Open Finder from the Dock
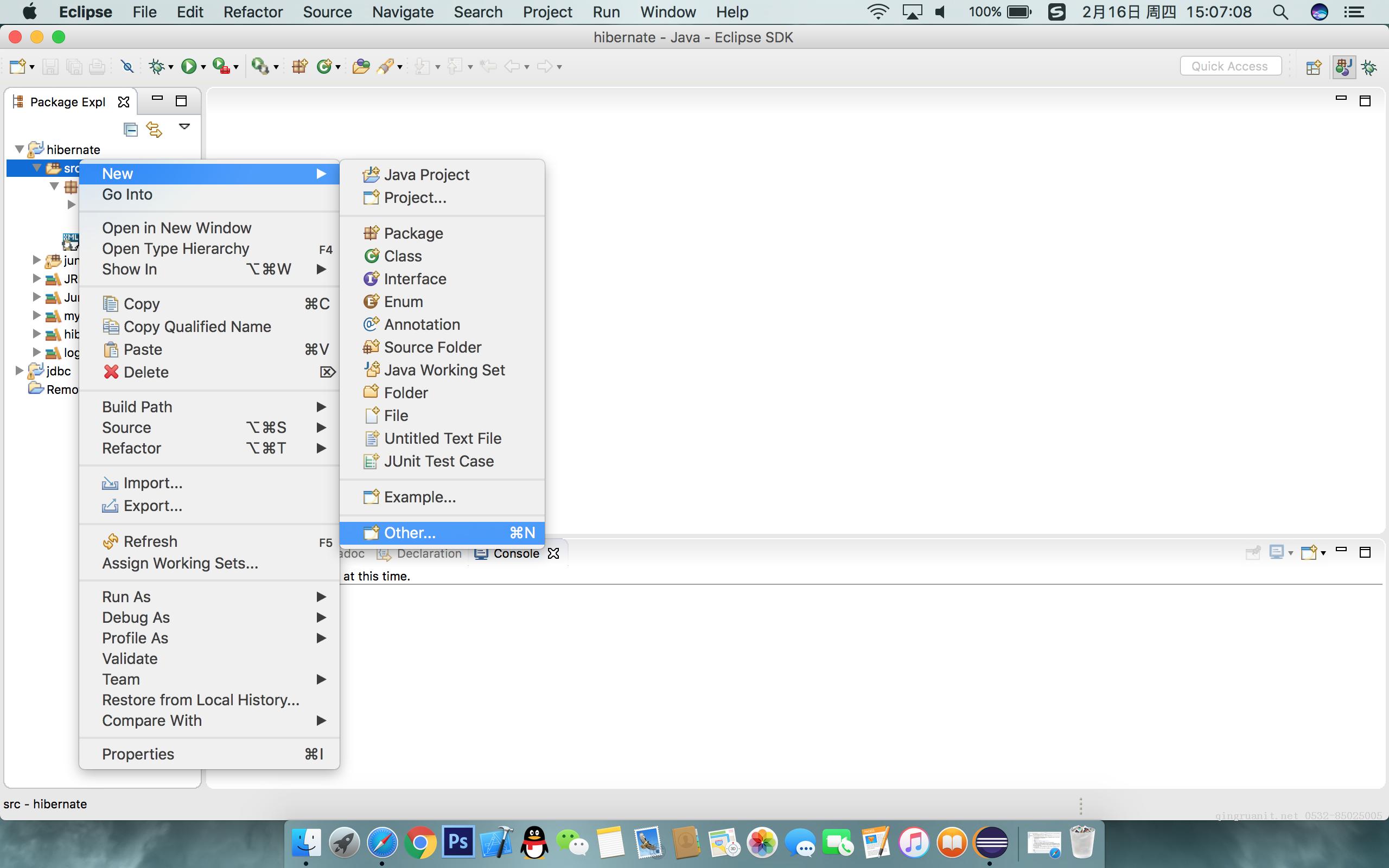 point(306,843)
